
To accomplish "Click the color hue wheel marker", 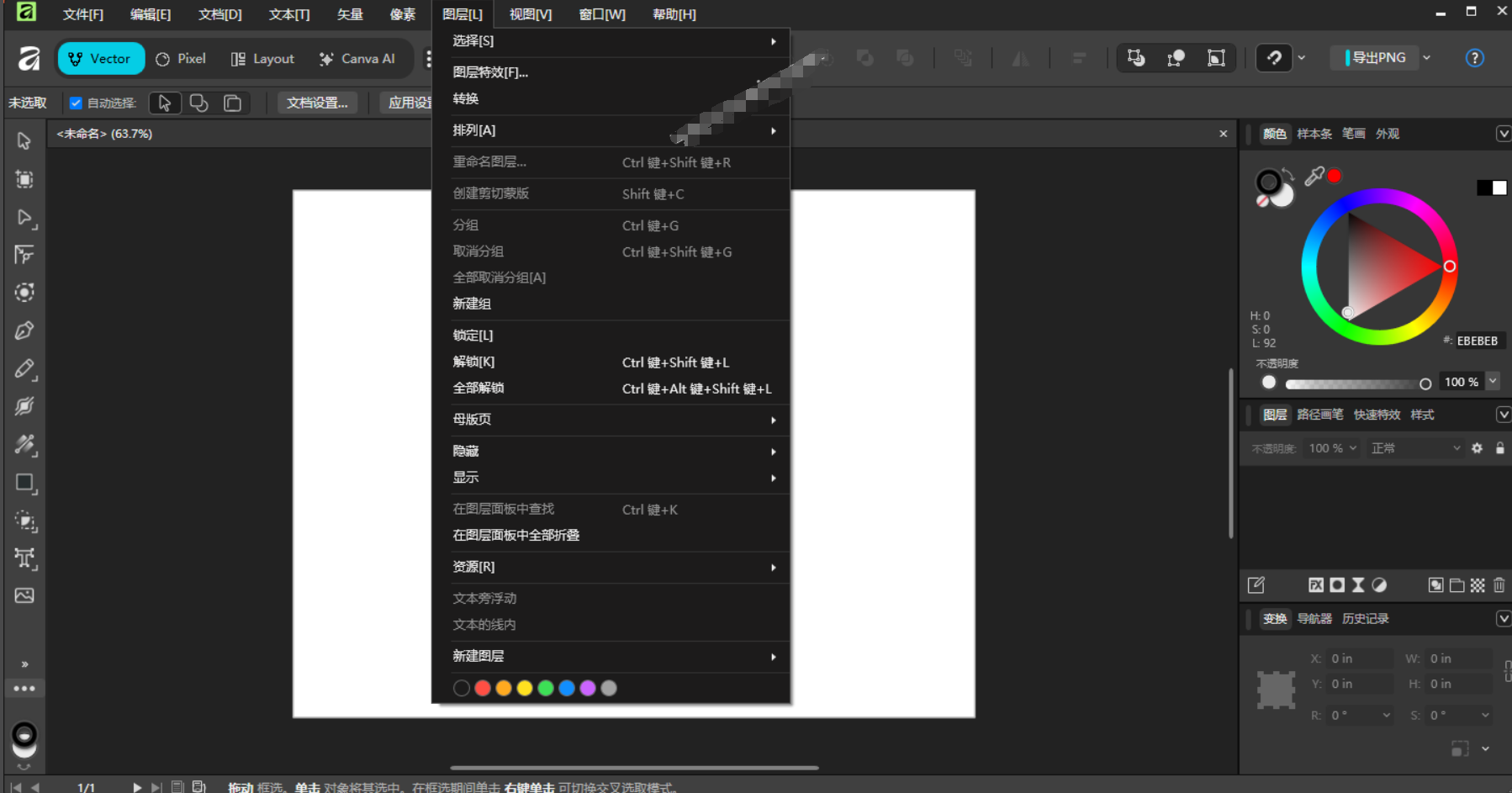I will (x=1450, y=266).
